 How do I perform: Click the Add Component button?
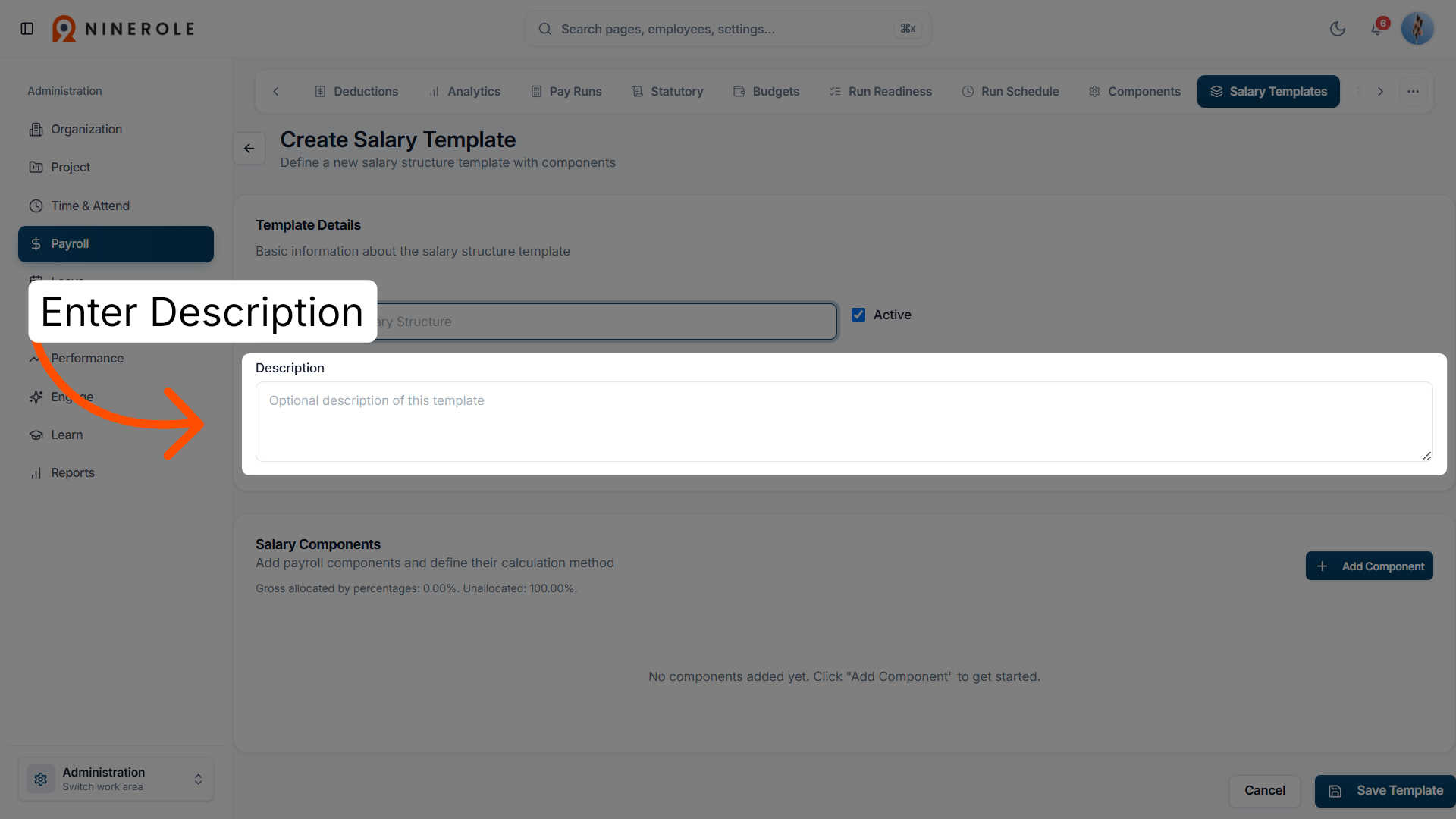1370,566
